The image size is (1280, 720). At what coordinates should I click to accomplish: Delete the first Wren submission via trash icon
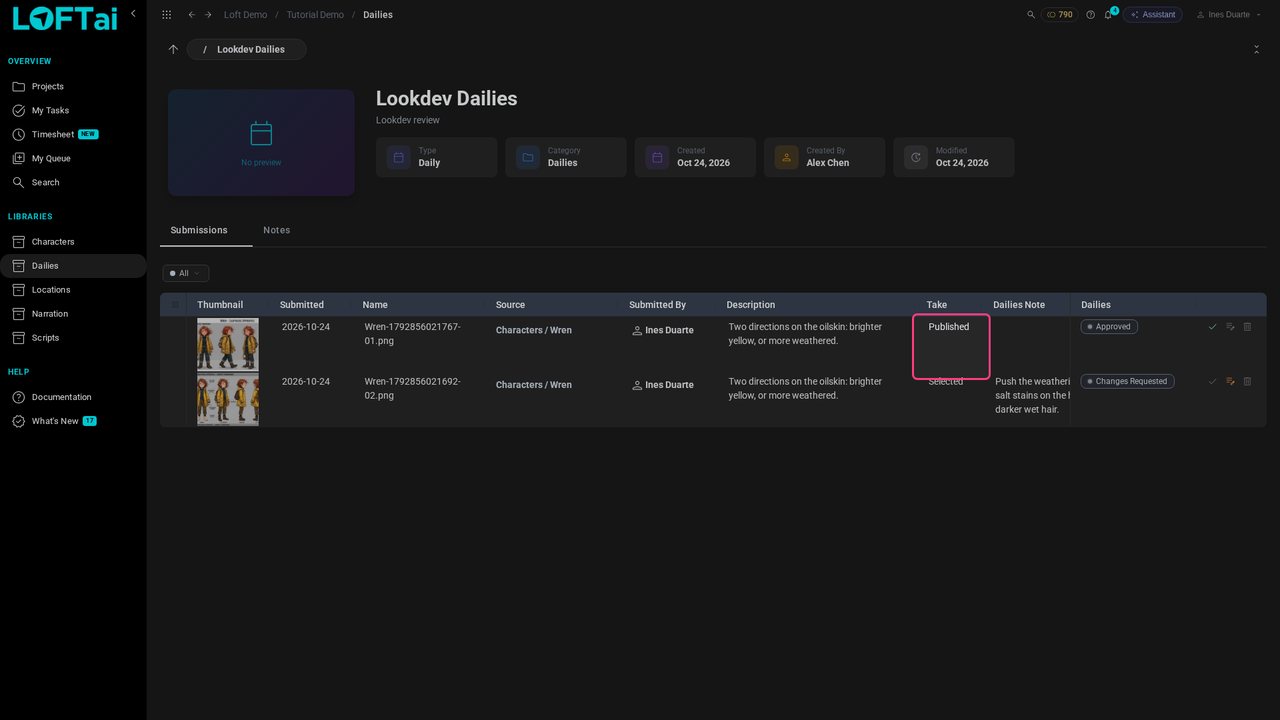(1247, 327)
